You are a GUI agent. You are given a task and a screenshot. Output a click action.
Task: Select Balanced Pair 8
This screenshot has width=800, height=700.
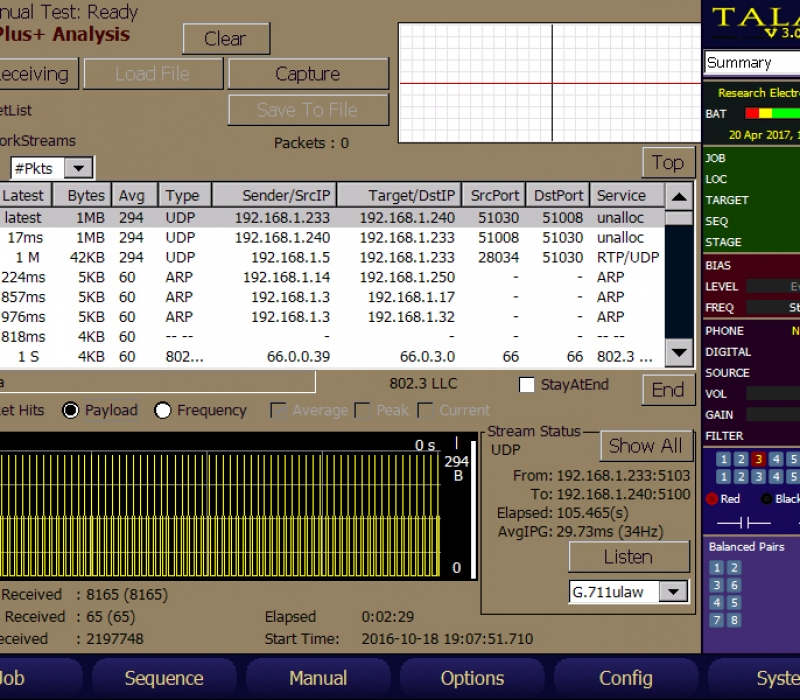pyautogui.click(x=734, y=621)
